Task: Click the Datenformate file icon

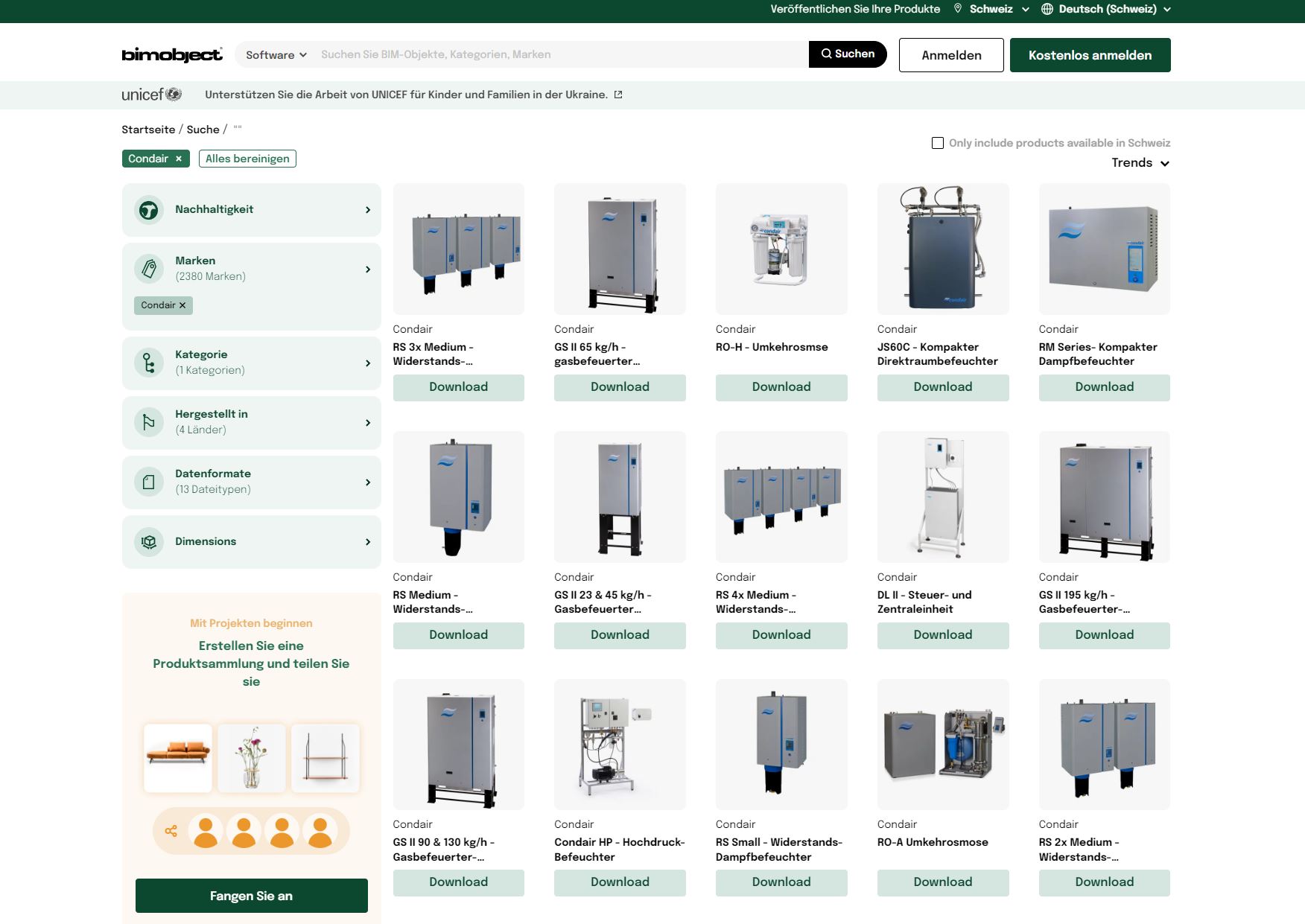Action: (149, 482)
